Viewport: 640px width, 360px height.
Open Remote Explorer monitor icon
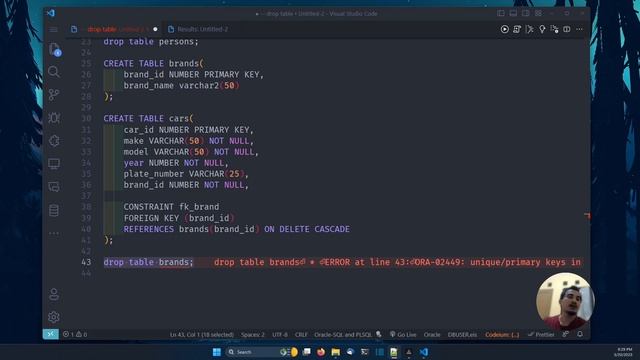(x=54, y=164)
